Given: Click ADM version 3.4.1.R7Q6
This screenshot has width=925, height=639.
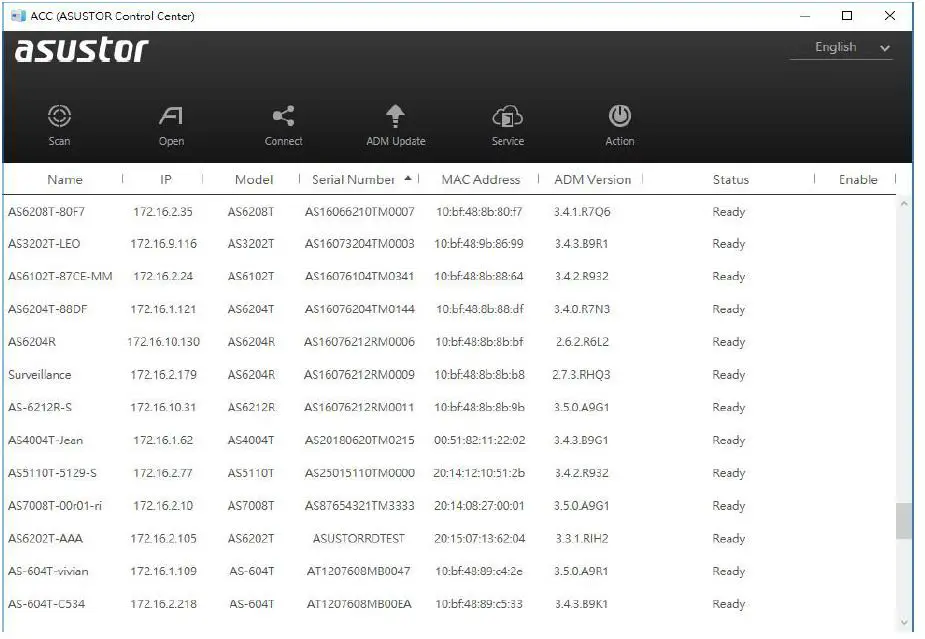Looking at the screenshot, I should tap(582, 211).
